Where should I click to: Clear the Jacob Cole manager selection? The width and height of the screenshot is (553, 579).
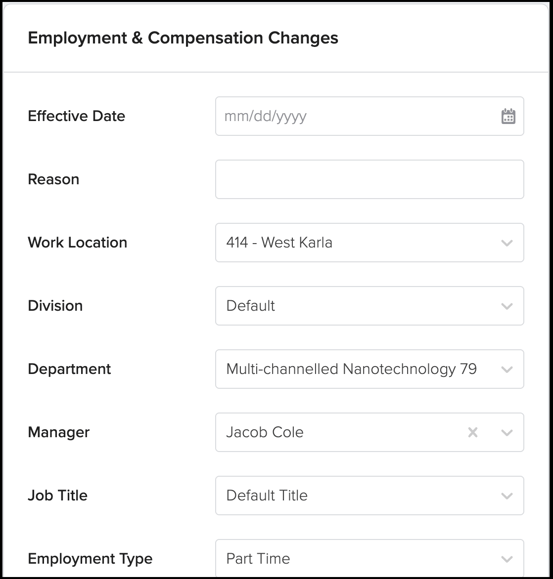(x=473, y=432)
